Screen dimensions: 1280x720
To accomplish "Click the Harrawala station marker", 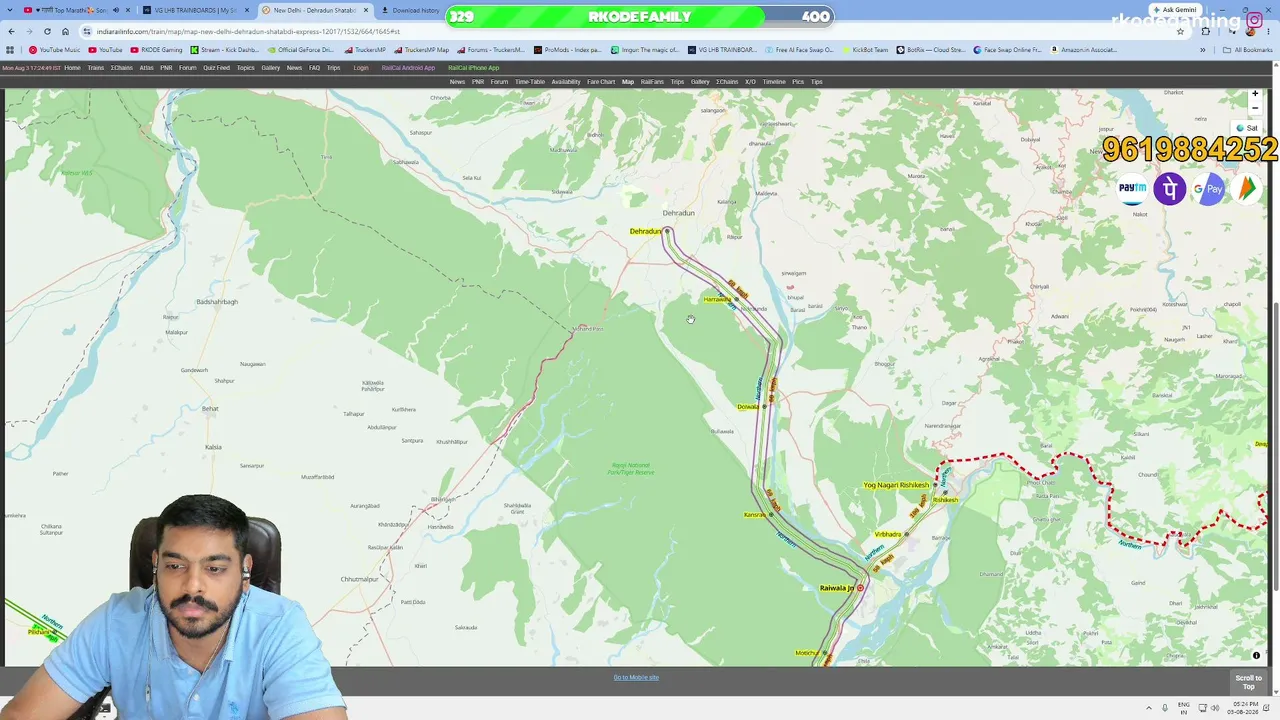I will click(736, 300).
